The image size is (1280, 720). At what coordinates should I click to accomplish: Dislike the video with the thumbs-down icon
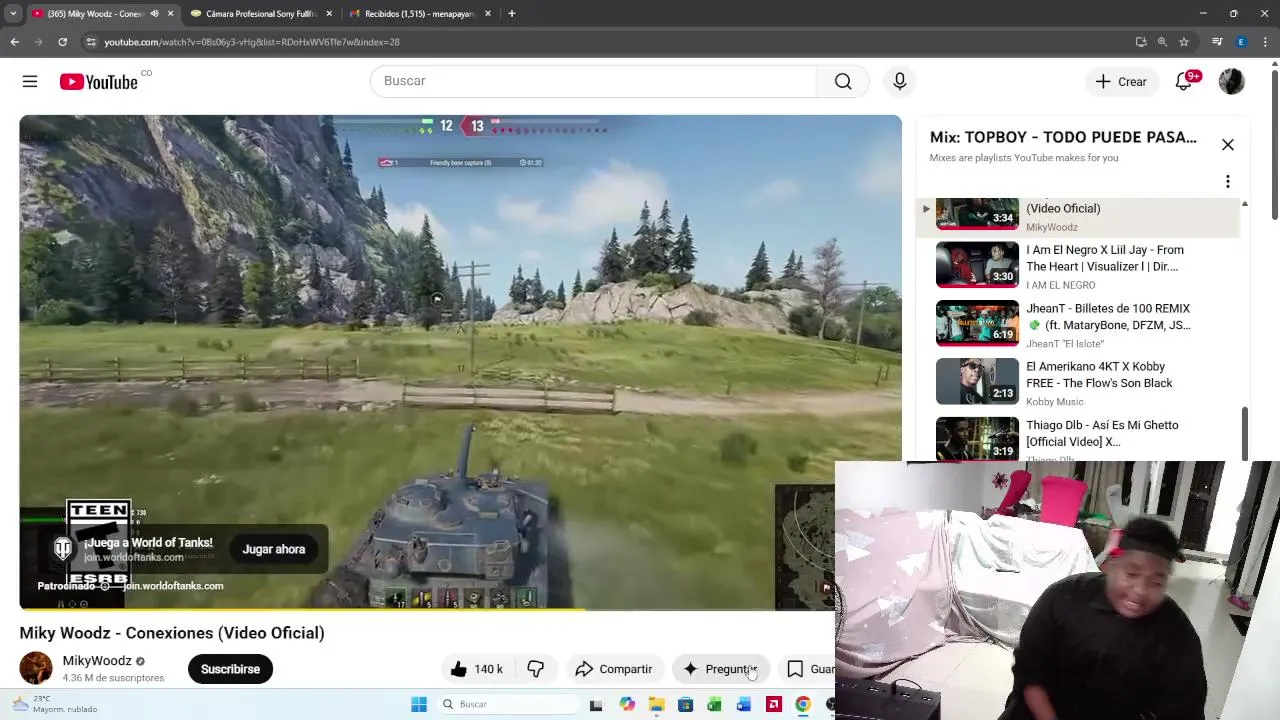tap(536, 669)
